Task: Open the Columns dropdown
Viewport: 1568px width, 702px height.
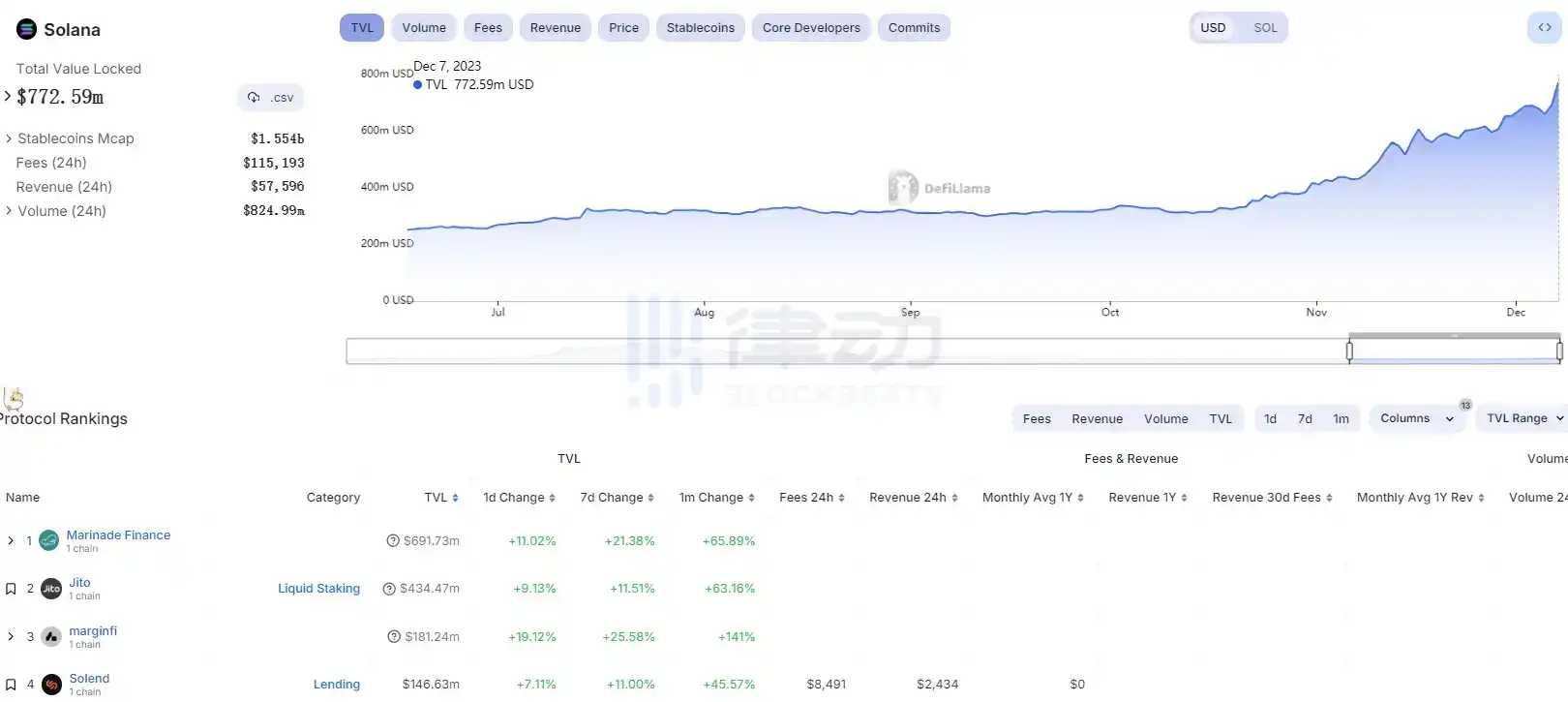Action: [x=1416, y=418]
